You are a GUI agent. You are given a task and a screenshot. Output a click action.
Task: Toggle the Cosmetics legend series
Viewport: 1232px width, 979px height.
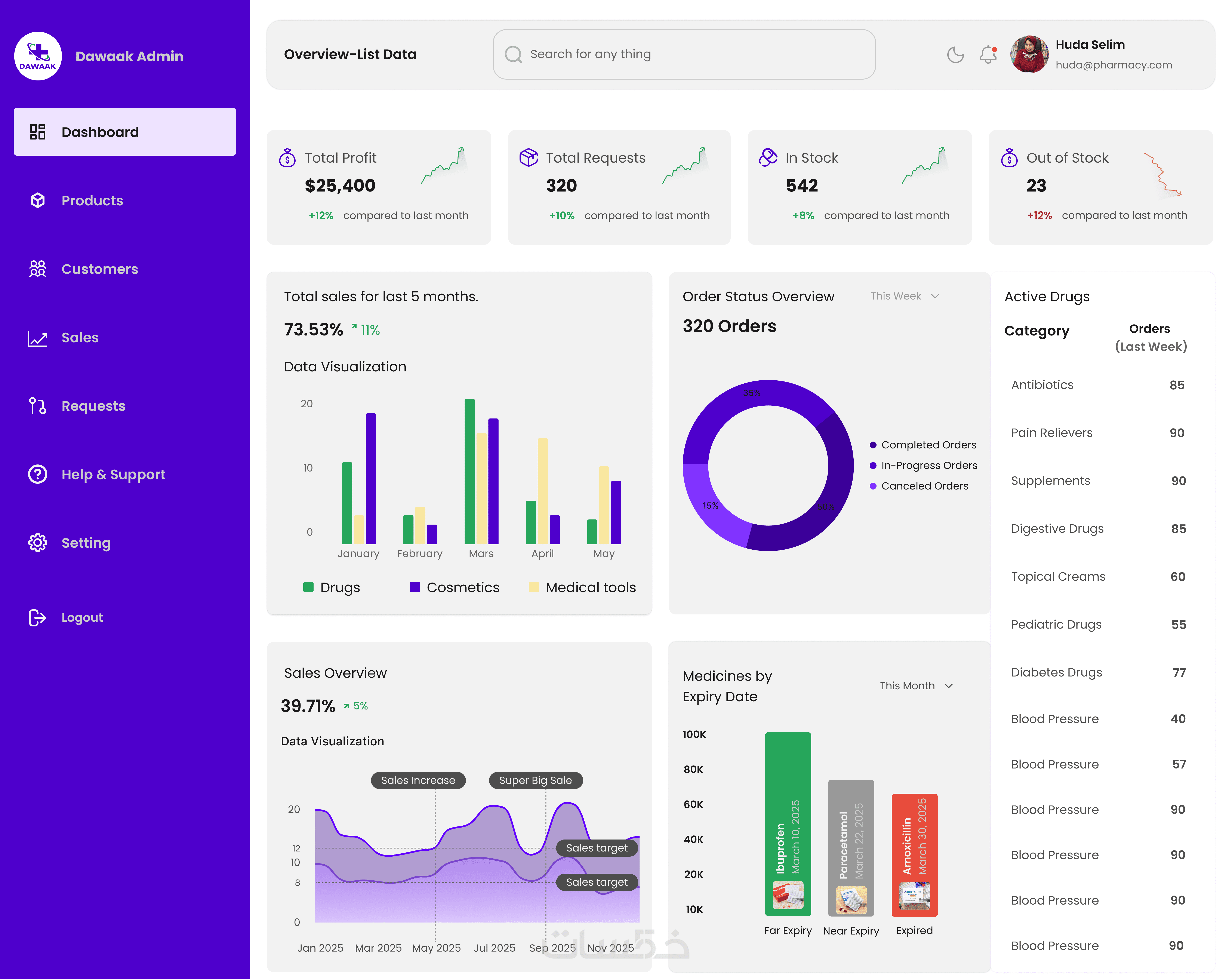click(454, 587)
